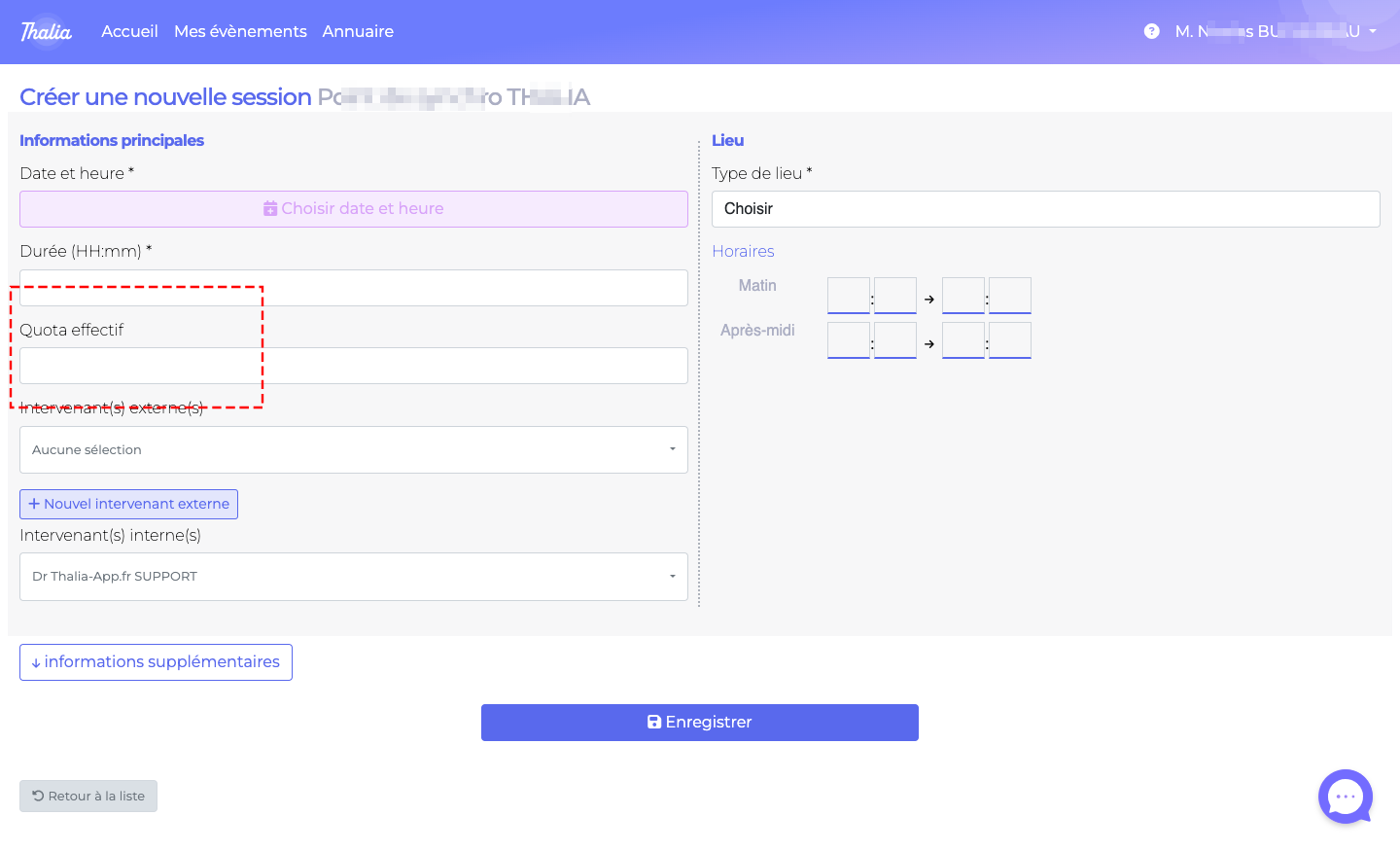Open the help question mark icon
The height and width of the screenshot is (851, 1400).
coord(1151,31)
